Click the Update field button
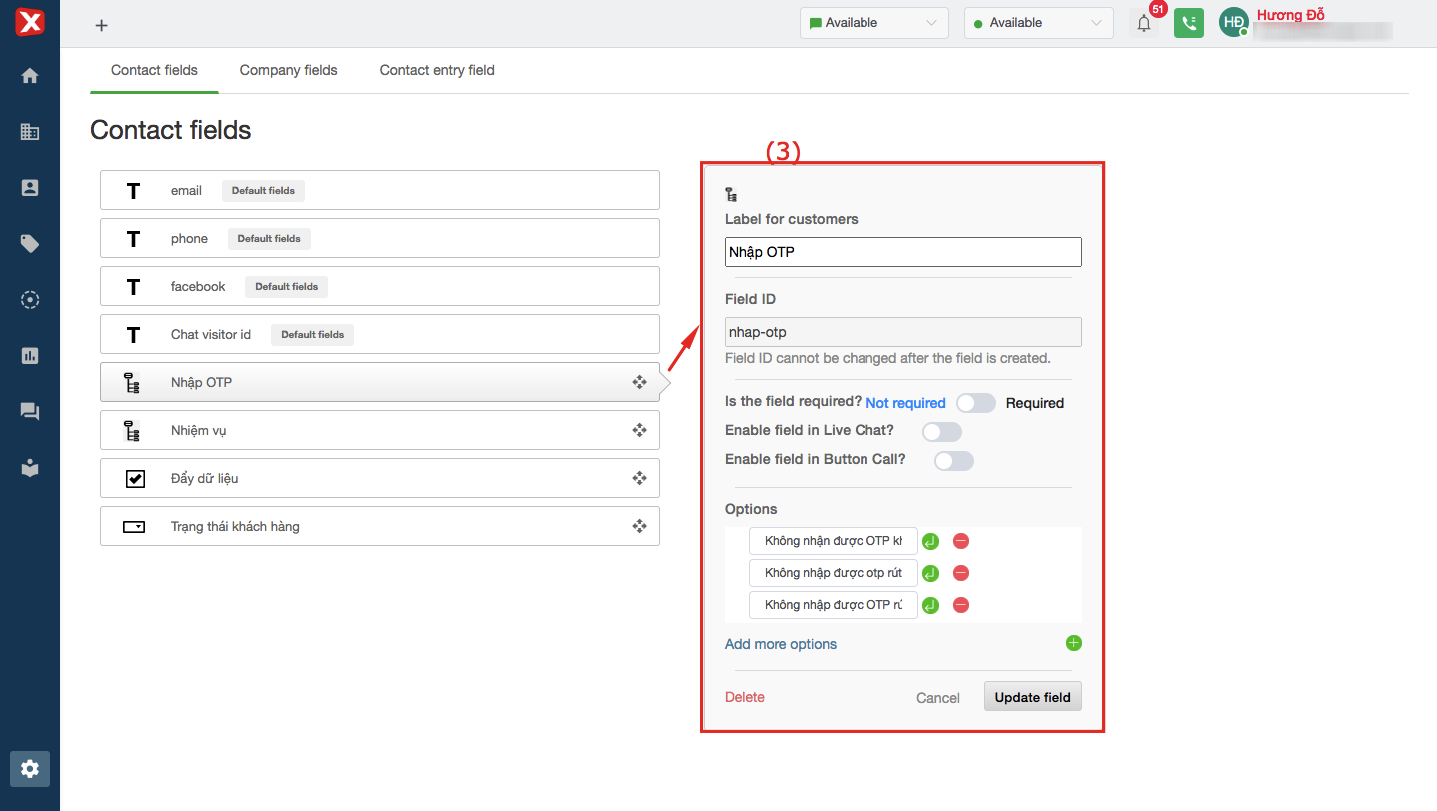Viewport: 1437px width, 811px height. pos(1032,697)
